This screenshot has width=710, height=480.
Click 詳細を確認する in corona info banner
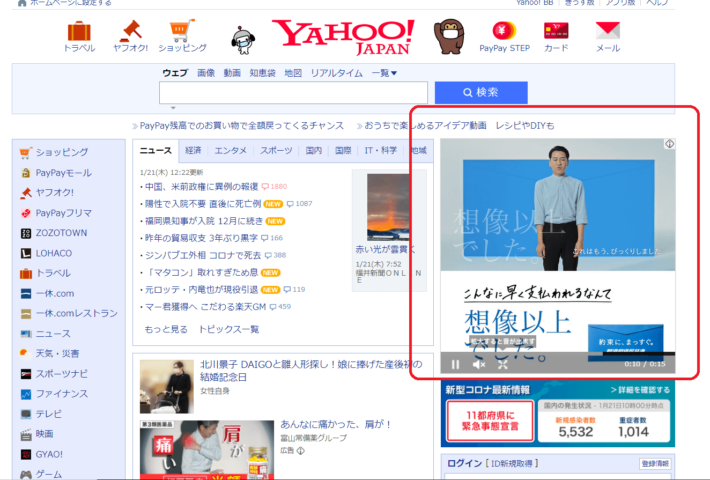[640, 390]
